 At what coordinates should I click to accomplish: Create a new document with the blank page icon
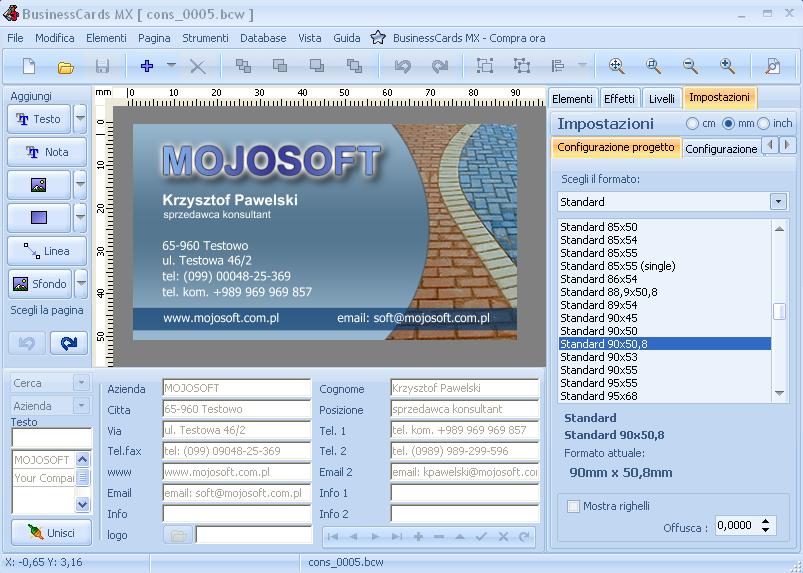click(29, 66)
